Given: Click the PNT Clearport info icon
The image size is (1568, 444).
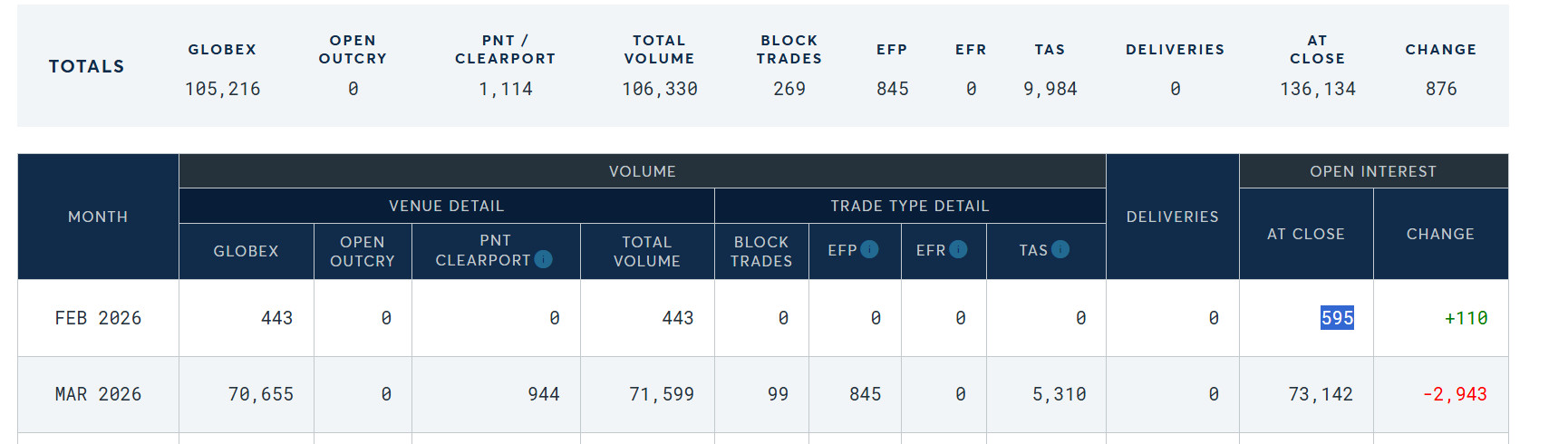Looking at the screenshot, I should click(543, 259).
